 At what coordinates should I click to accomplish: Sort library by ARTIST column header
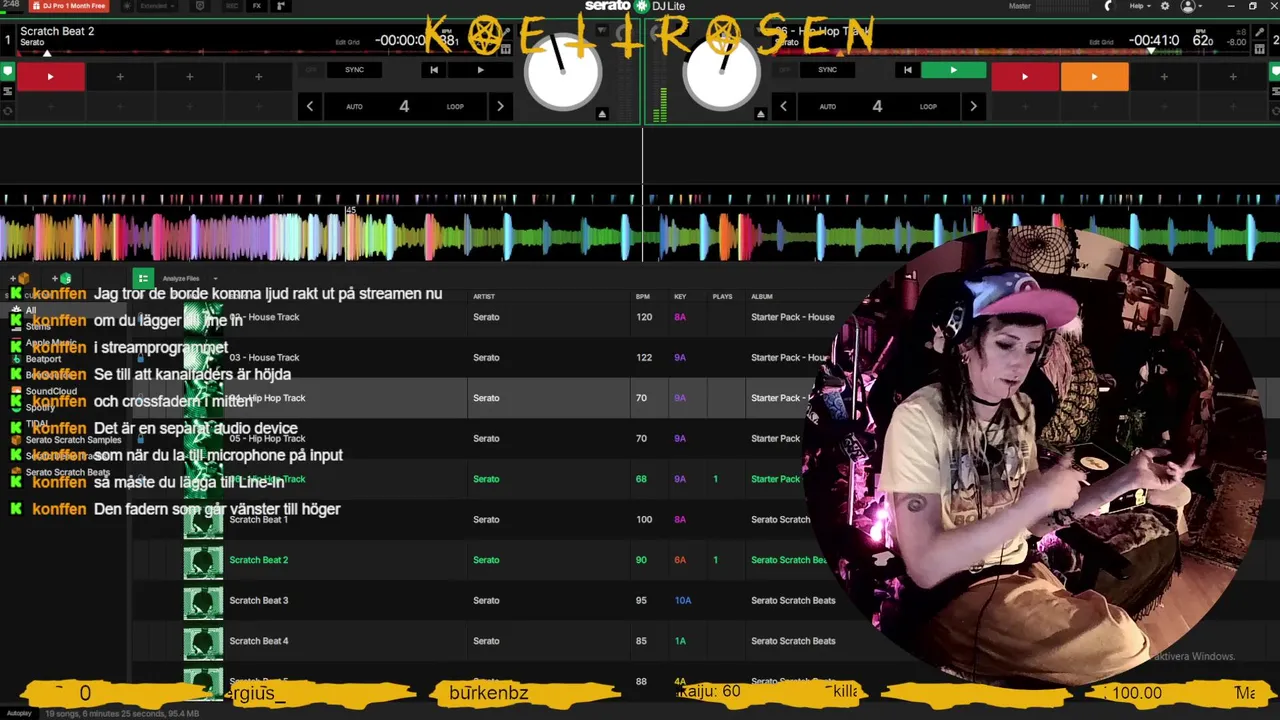[x=484, y=296]
